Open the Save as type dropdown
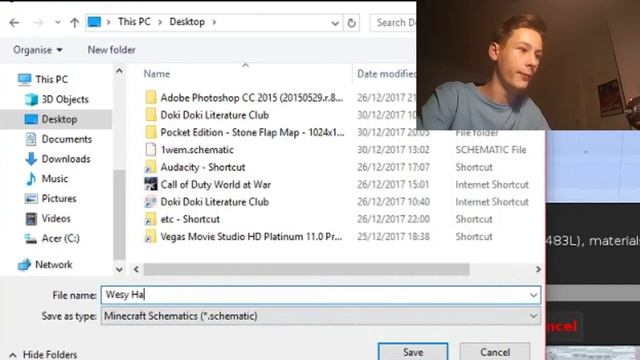Viewport: 640px width, 360px height. pyautogui.click(x=321, y=316)
